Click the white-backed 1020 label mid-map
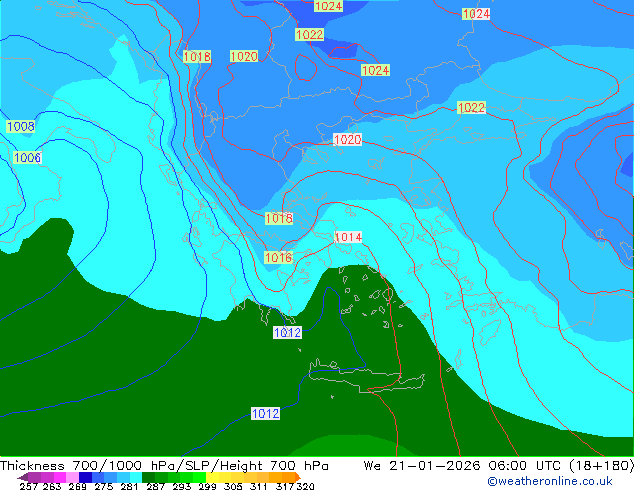Screen dimensions: 634x490 point(347,139)
